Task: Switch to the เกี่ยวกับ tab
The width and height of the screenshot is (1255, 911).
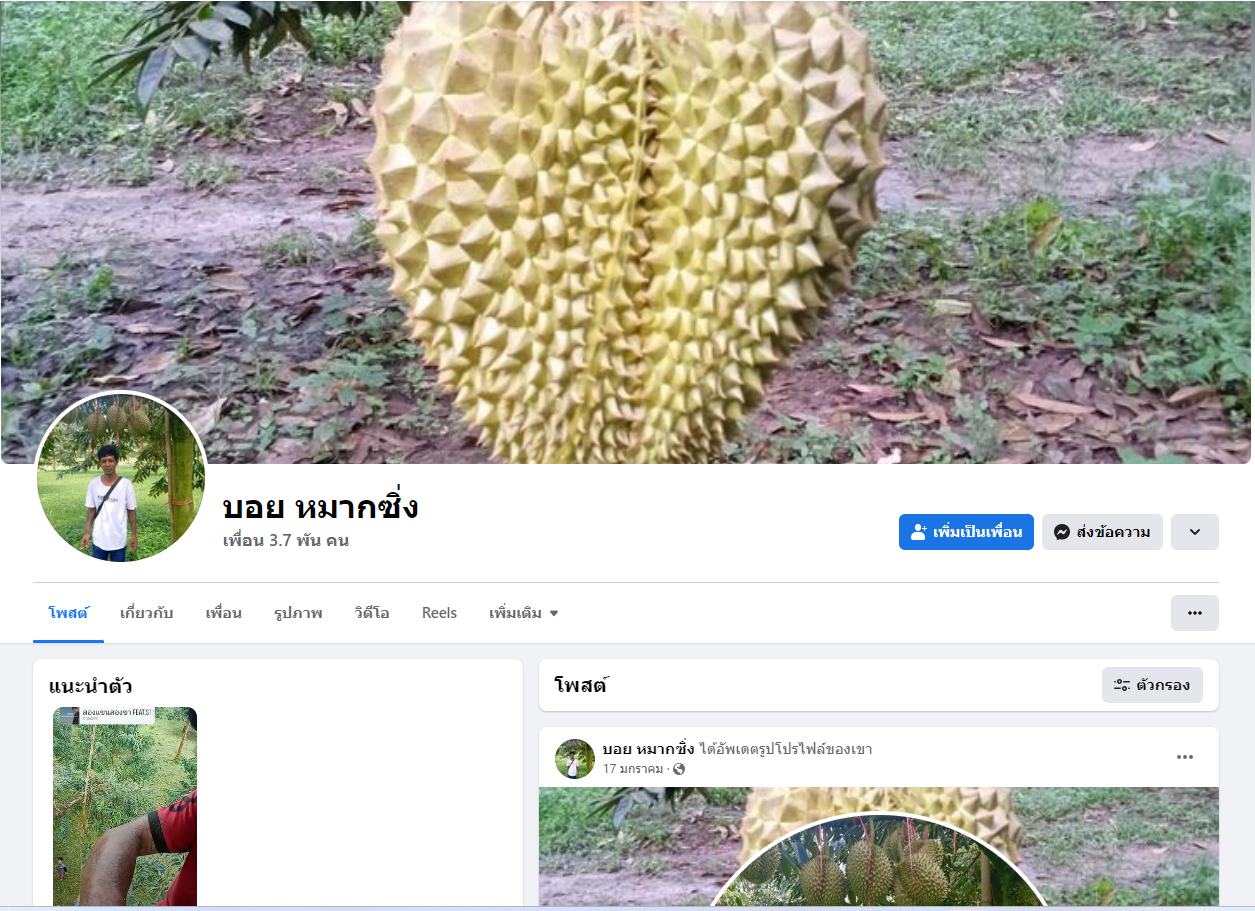Action: [x=146, y=613]
